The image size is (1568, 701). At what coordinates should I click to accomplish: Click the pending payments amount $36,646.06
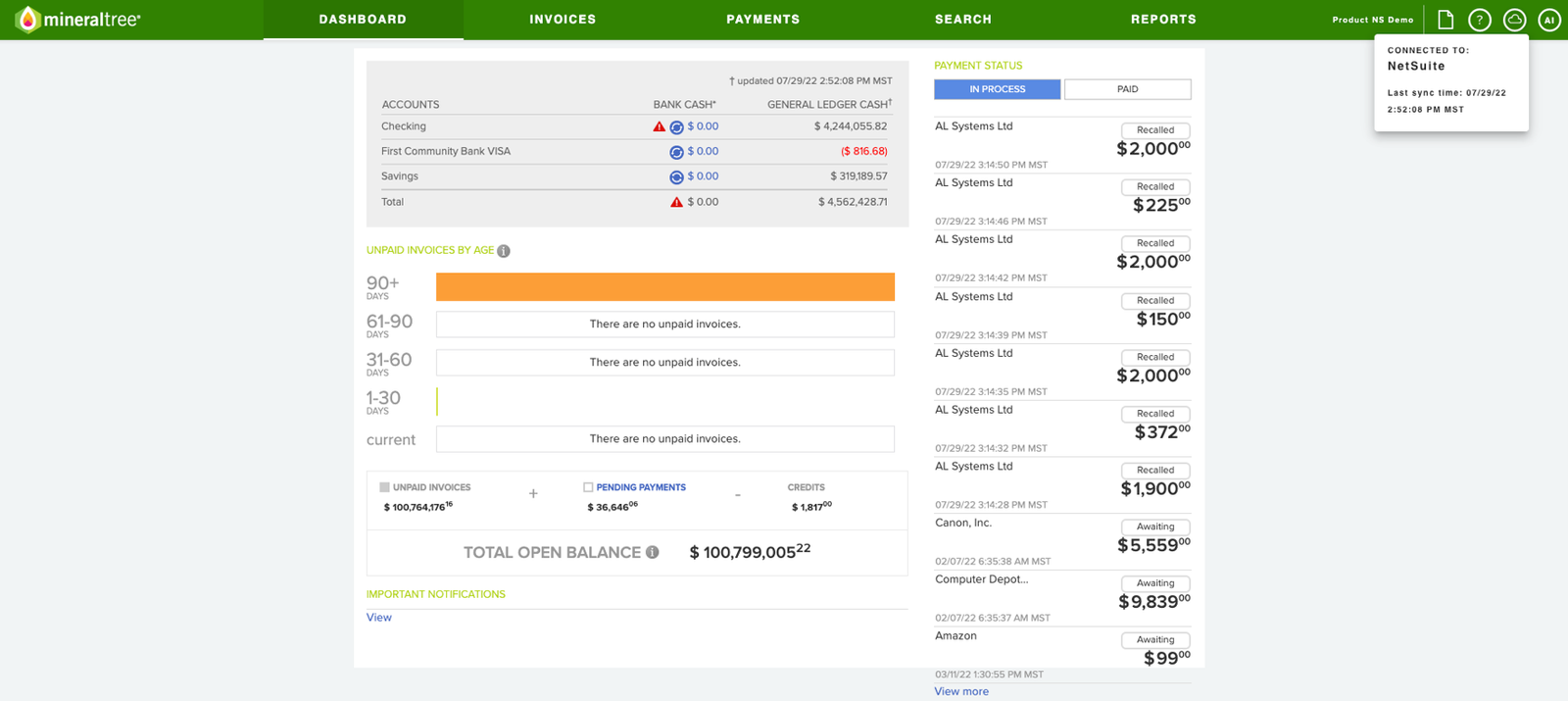coord(612,507)
